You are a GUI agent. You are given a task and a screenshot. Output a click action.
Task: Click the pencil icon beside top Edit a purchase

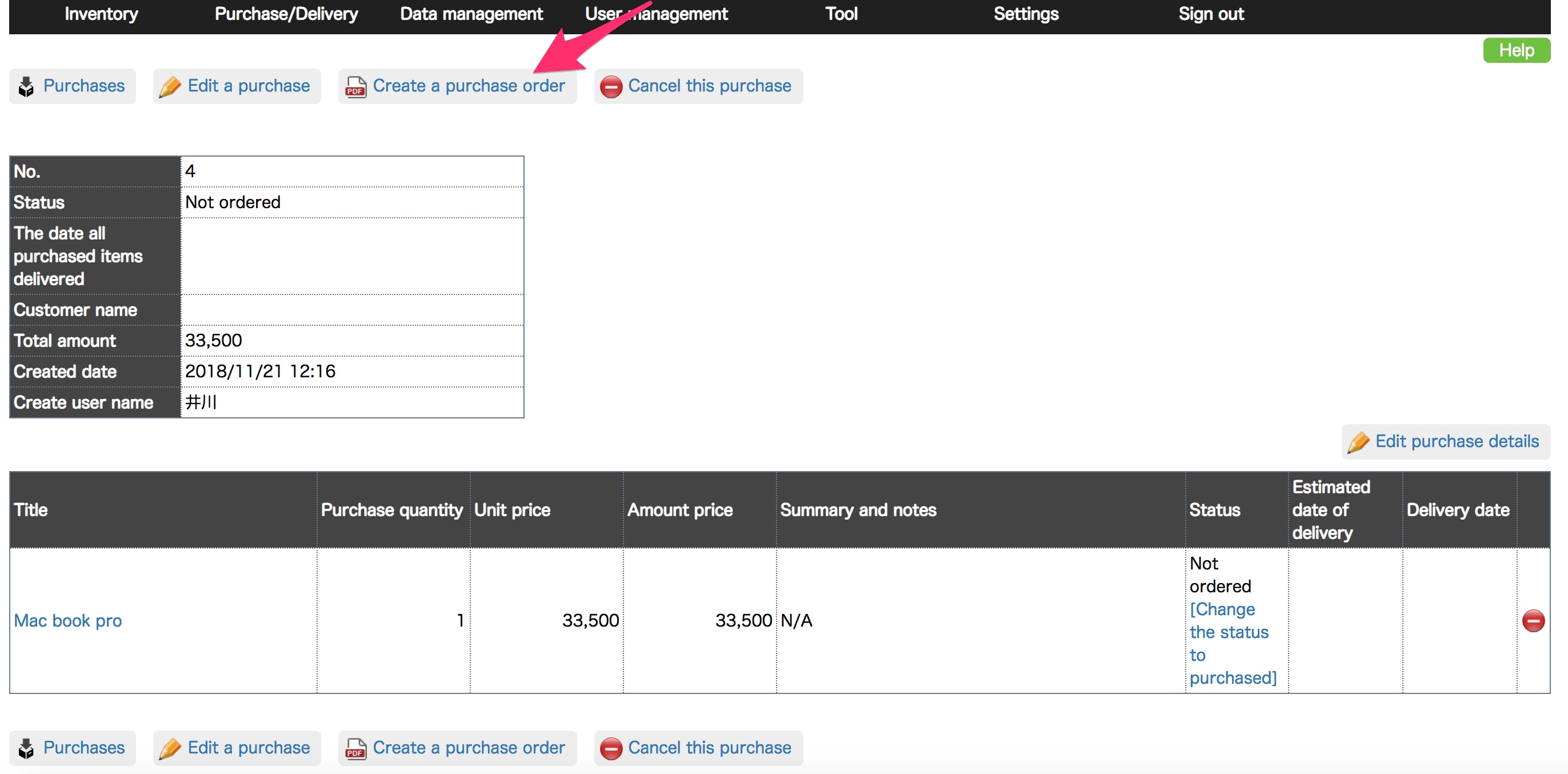click(170, 86)
